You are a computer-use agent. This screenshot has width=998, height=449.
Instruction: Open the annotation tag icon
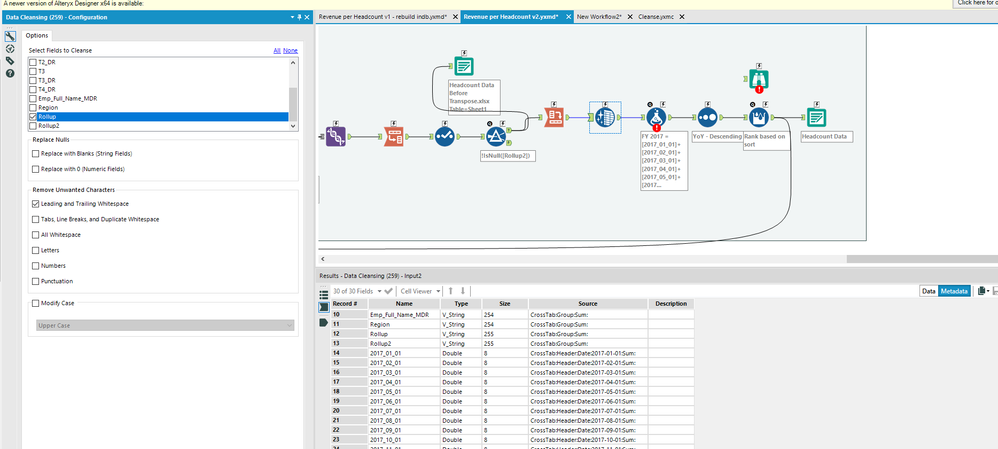[10, 61]
